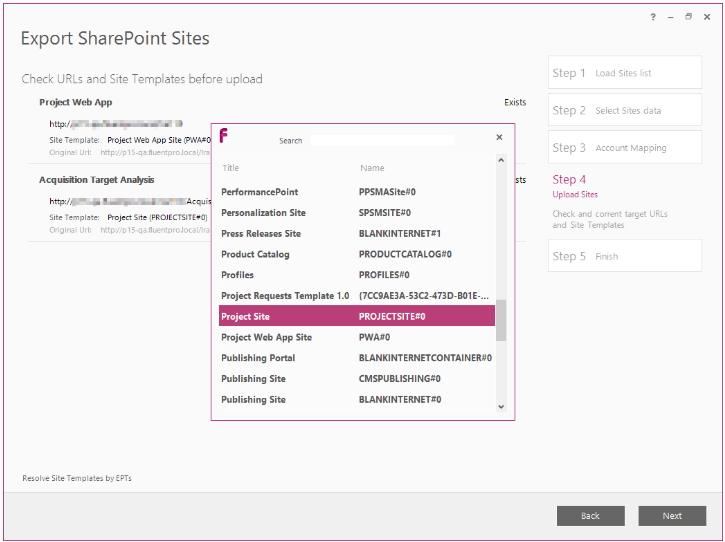Click the Back button
Viewport: 725px width, 542px height.
pyautogui.click(x=590, y=516)
